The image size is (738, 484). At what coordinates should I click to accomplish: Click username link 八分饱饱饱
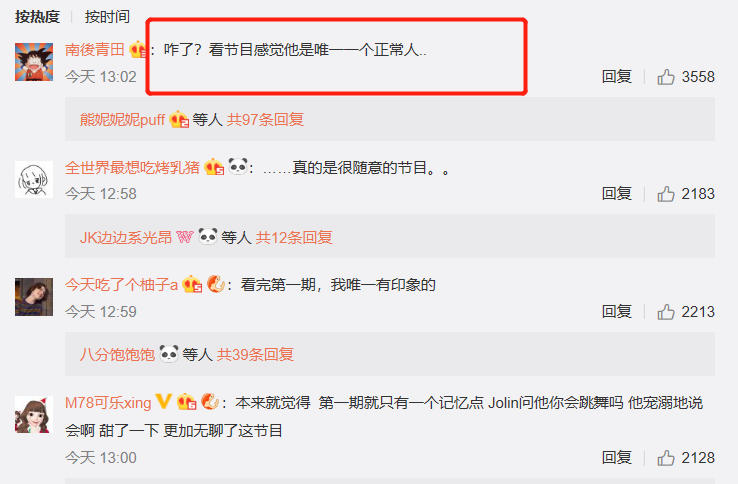117,355
